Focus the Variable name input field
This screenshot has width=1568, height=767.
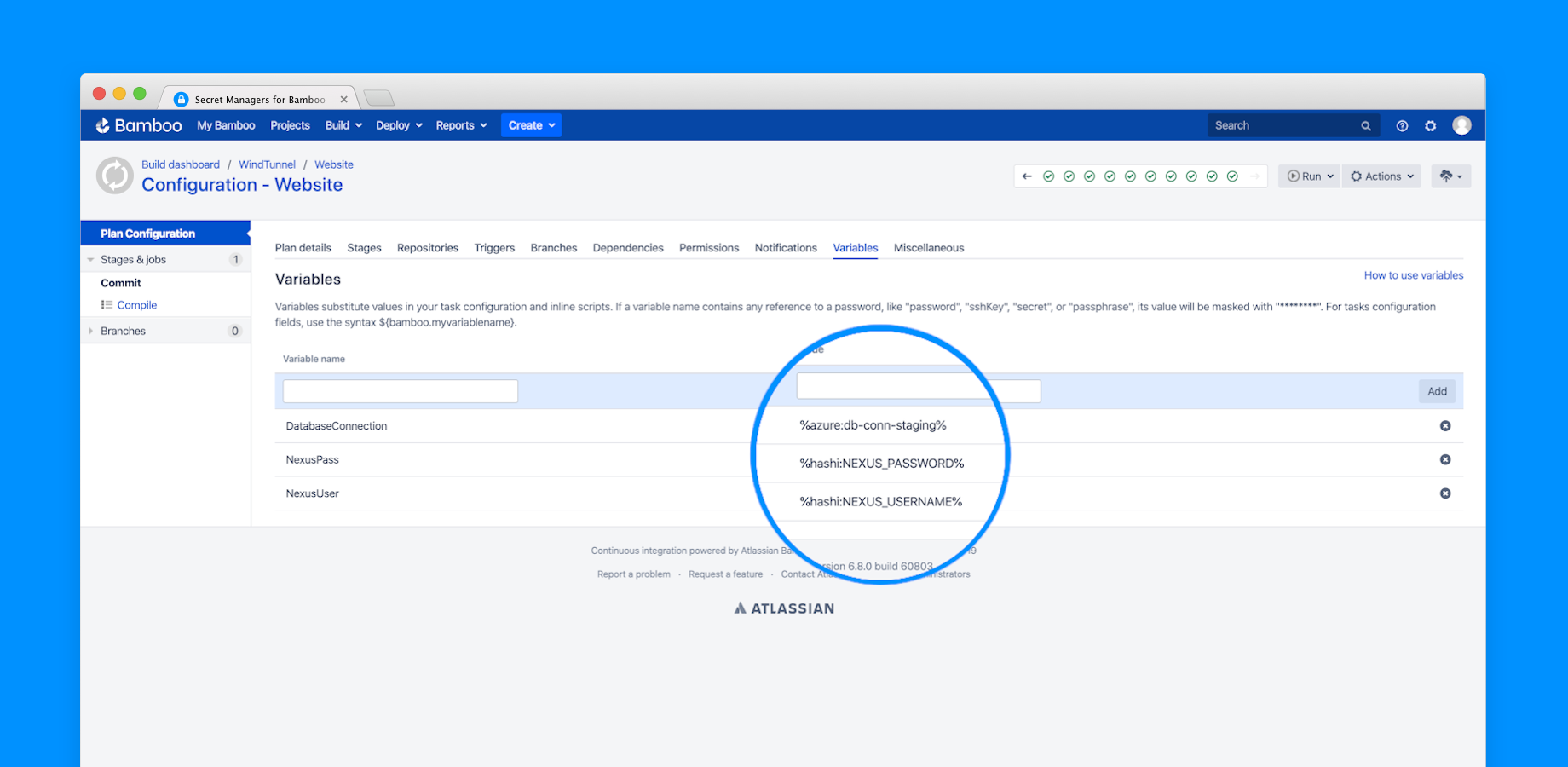tap(401, 391)
